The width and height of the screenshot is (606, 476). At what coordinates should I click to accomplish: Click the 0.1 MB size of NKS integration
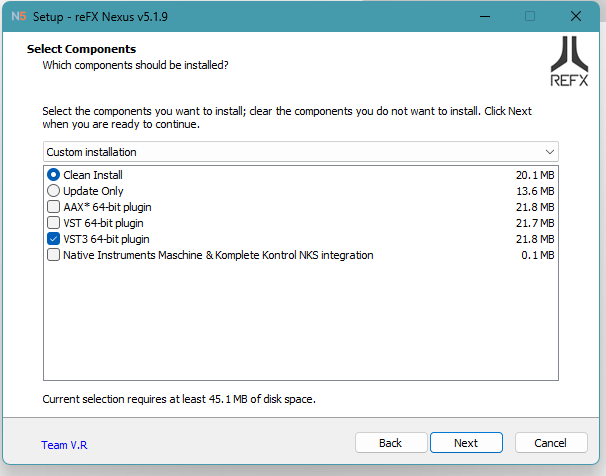[538, 255]
